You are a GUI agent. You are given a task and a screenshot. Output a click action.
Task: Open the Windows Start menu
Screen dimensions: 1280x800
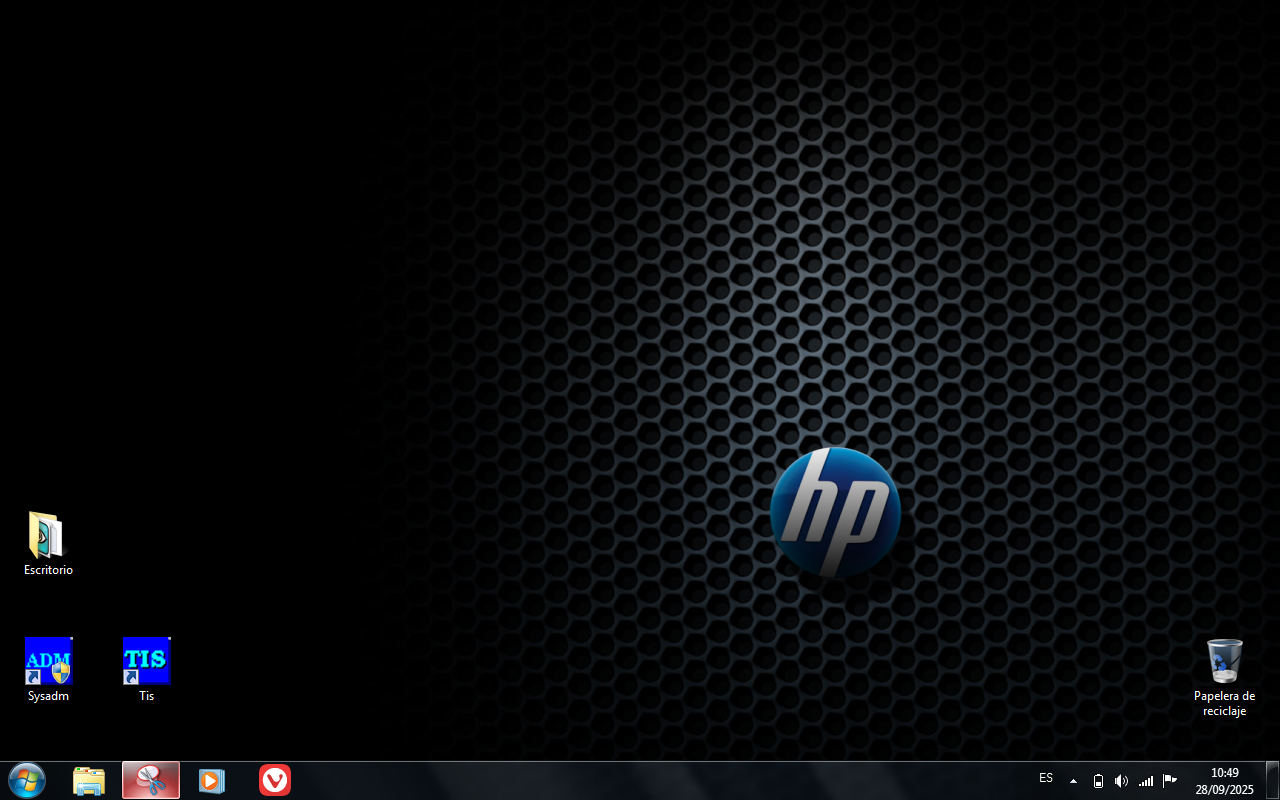point(26,780)
